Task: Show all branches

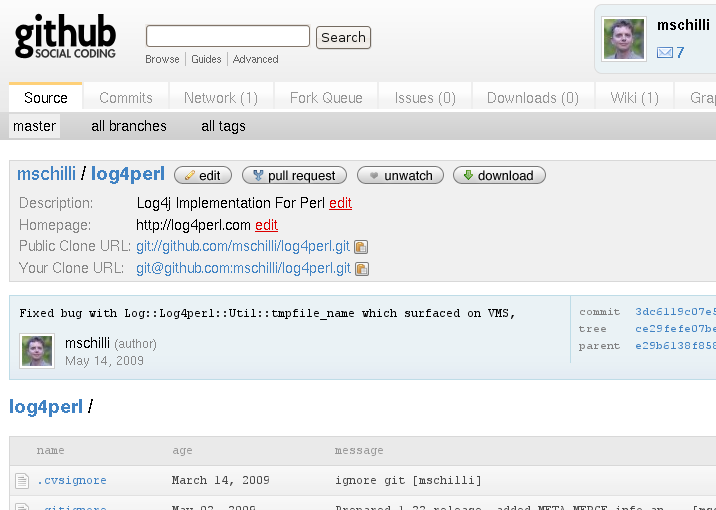Action: pos(129,126)
